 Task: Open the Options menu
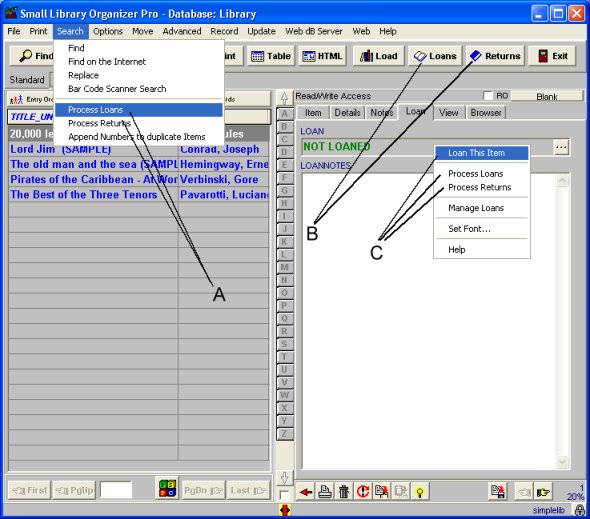108,31
